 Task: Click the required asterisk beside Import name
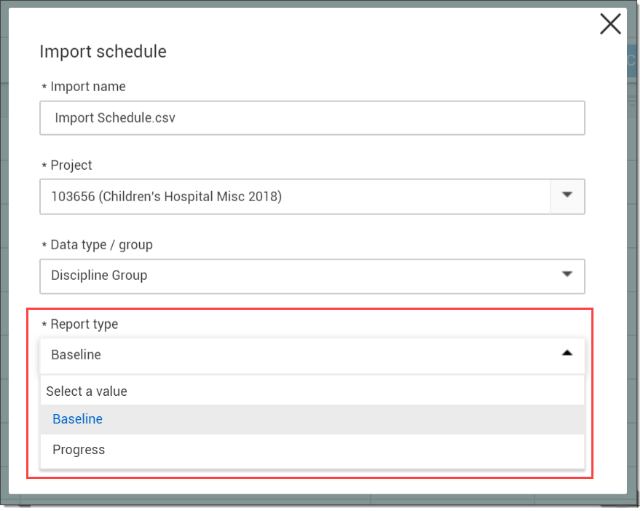click(44, 87)
